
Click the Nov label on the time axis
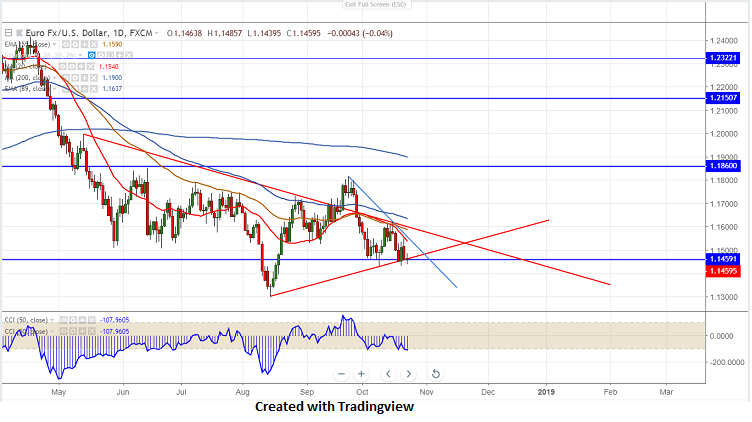click(x=426, y=392)
